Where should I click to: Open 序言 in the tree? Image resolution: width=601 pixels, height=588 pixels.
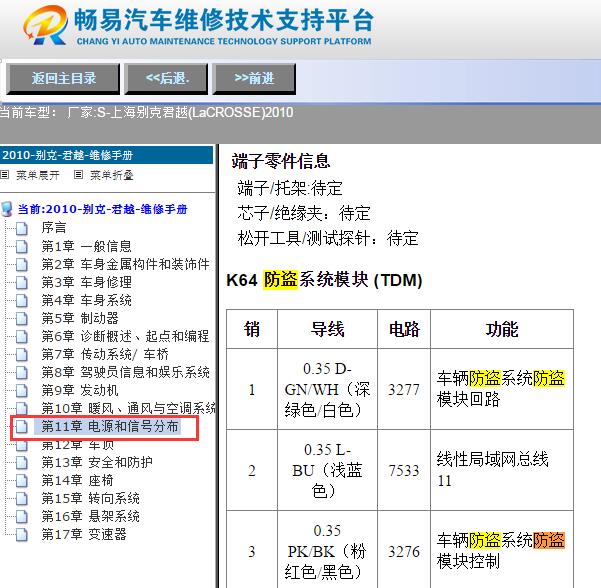54,228
